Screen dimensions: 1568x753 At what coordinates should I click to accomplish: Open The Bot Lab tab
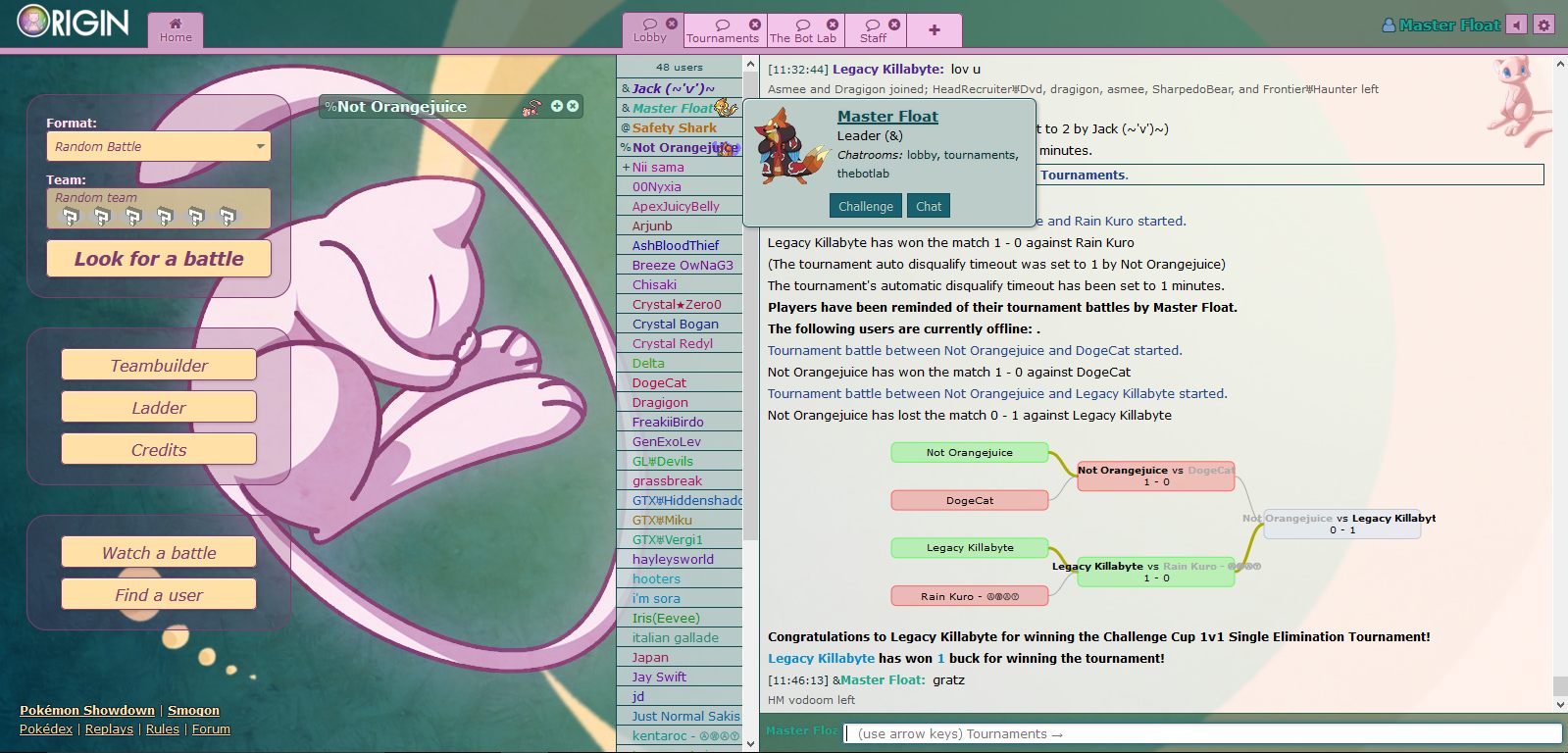click(x=803, y=31)
